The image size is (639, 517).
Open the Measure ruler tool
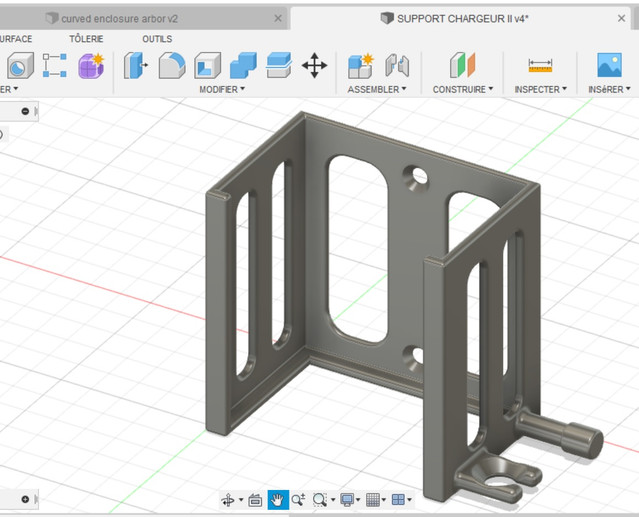click(541, 66)
